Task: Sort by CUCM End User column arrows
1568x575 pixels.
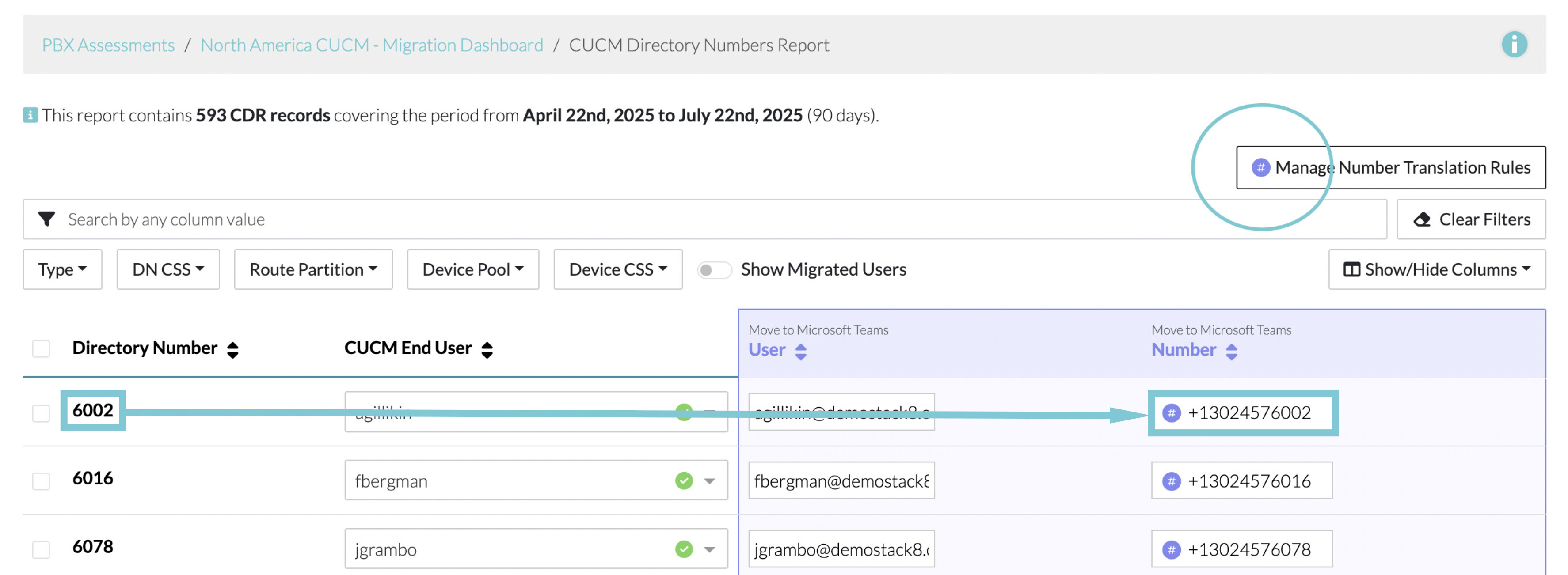Action: click(486, 350)
